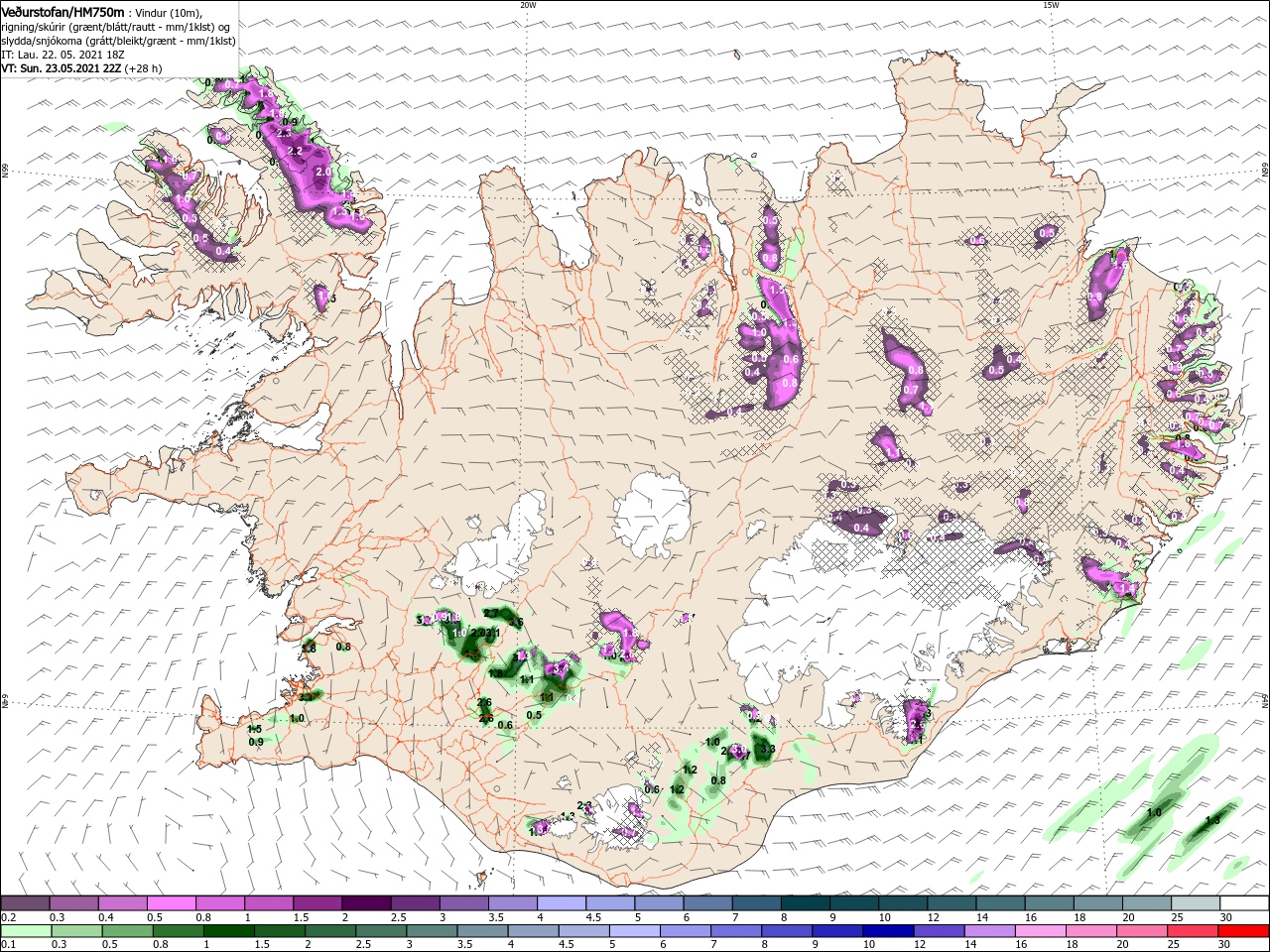Click the '2.2' snowfall value in the Westfjords
The width and height of the screenshot is (1270, 952).
click(295, 151)
